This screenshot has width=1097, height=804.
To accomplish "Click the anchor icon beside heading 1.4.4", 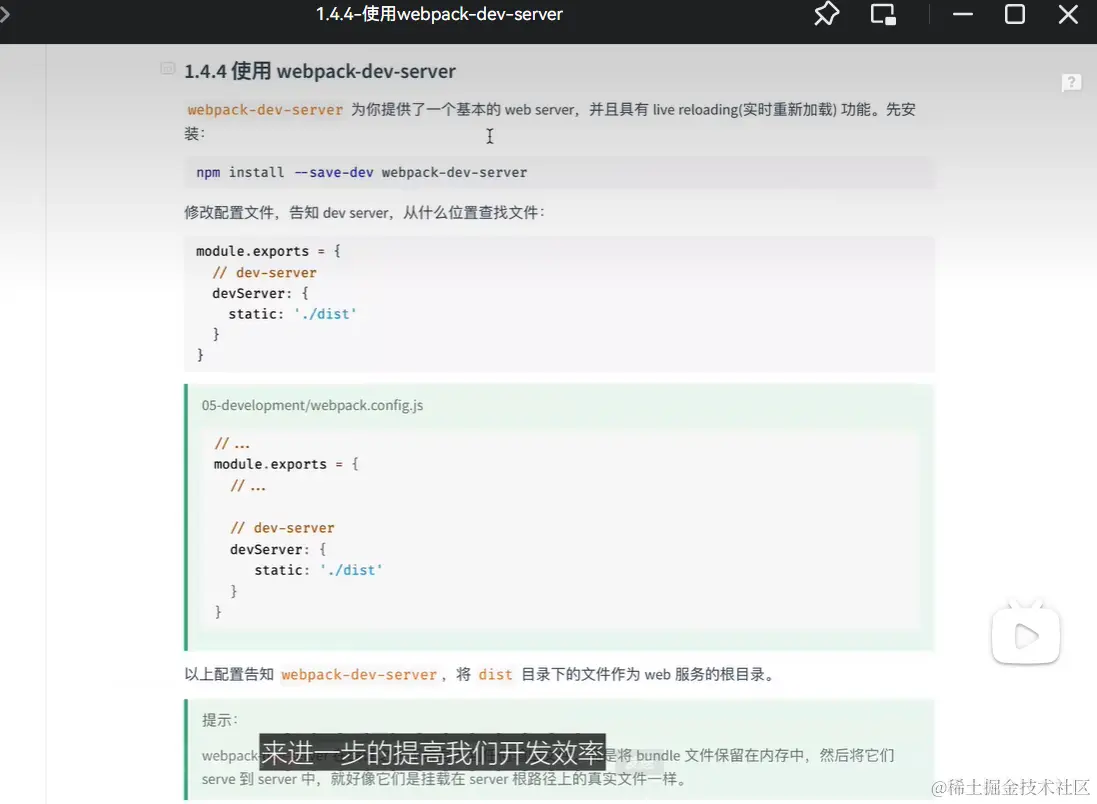I will pyautogui.click(x=167, y=68).
